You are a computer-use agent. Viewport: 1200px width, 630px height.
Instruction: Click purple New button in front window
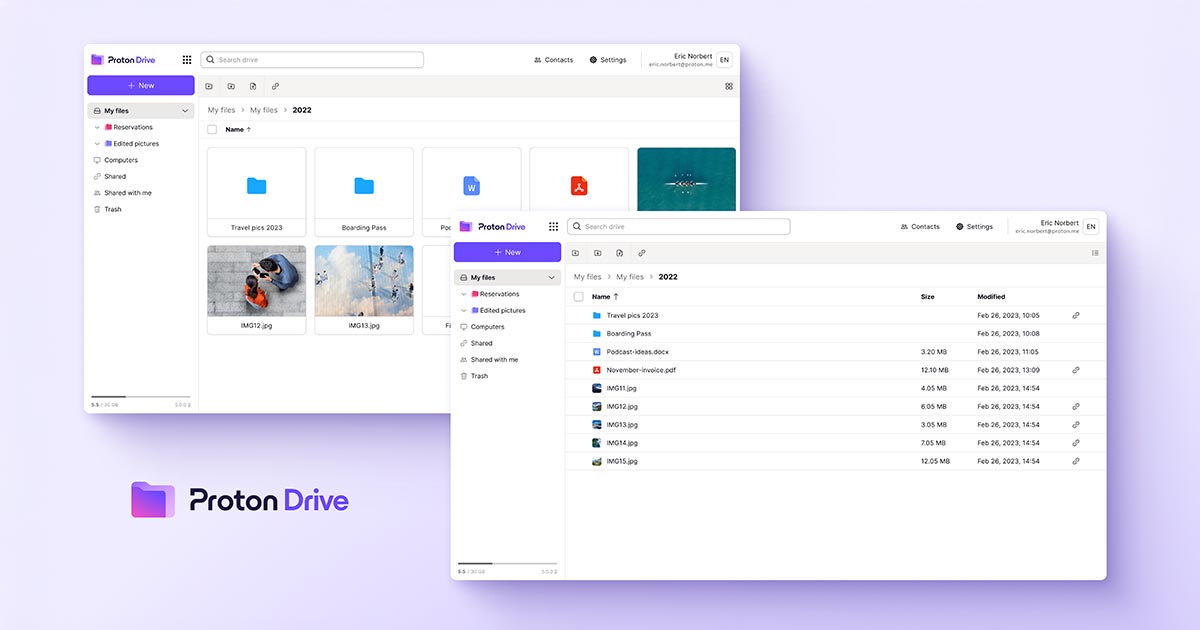[x=507, y=253]
